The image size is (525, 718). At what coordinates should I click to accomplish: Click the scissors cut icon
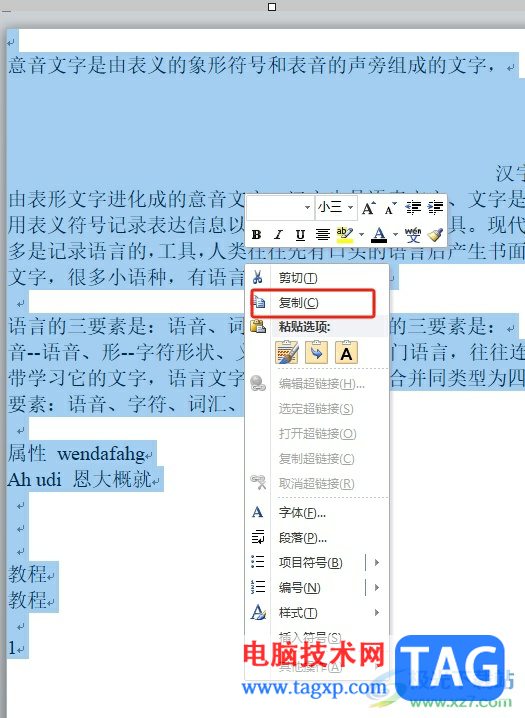pyautogui.click(x=258, y=277)
